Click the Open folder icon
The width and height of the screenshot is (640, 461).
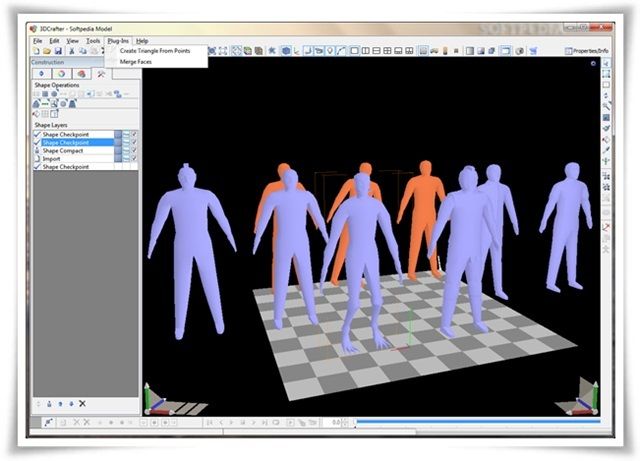pyautogui.click(x=47, y=51)
